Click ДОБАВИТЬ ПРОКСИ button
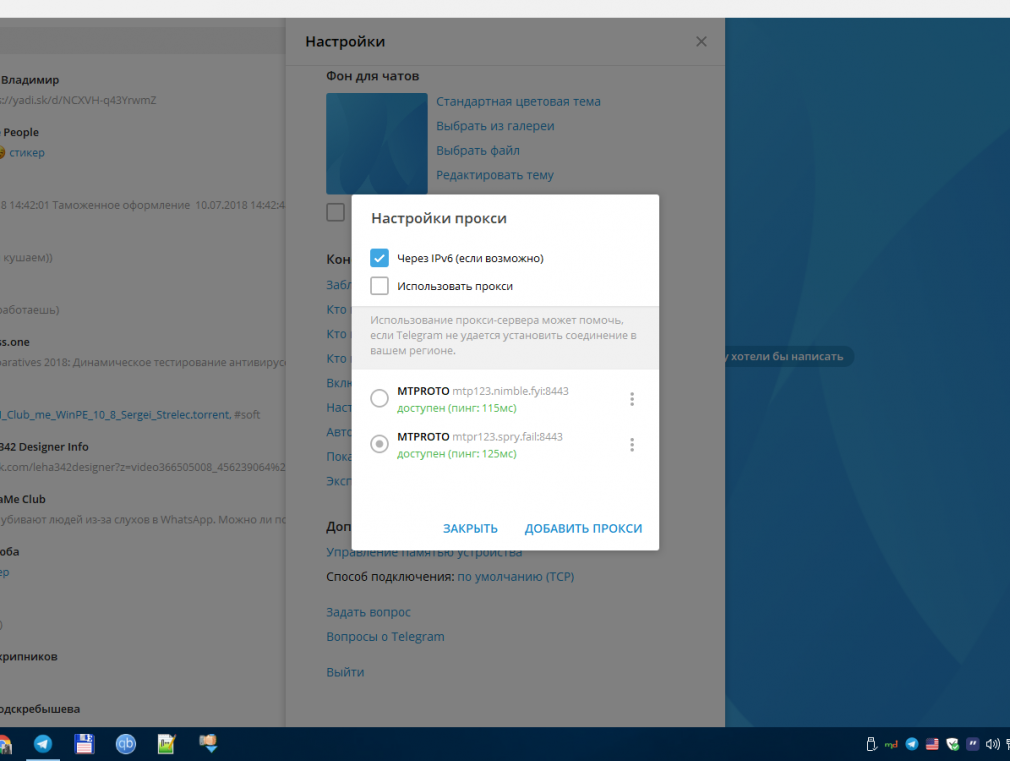Viewport: 1010px width, 761px height. coord(583,528)
